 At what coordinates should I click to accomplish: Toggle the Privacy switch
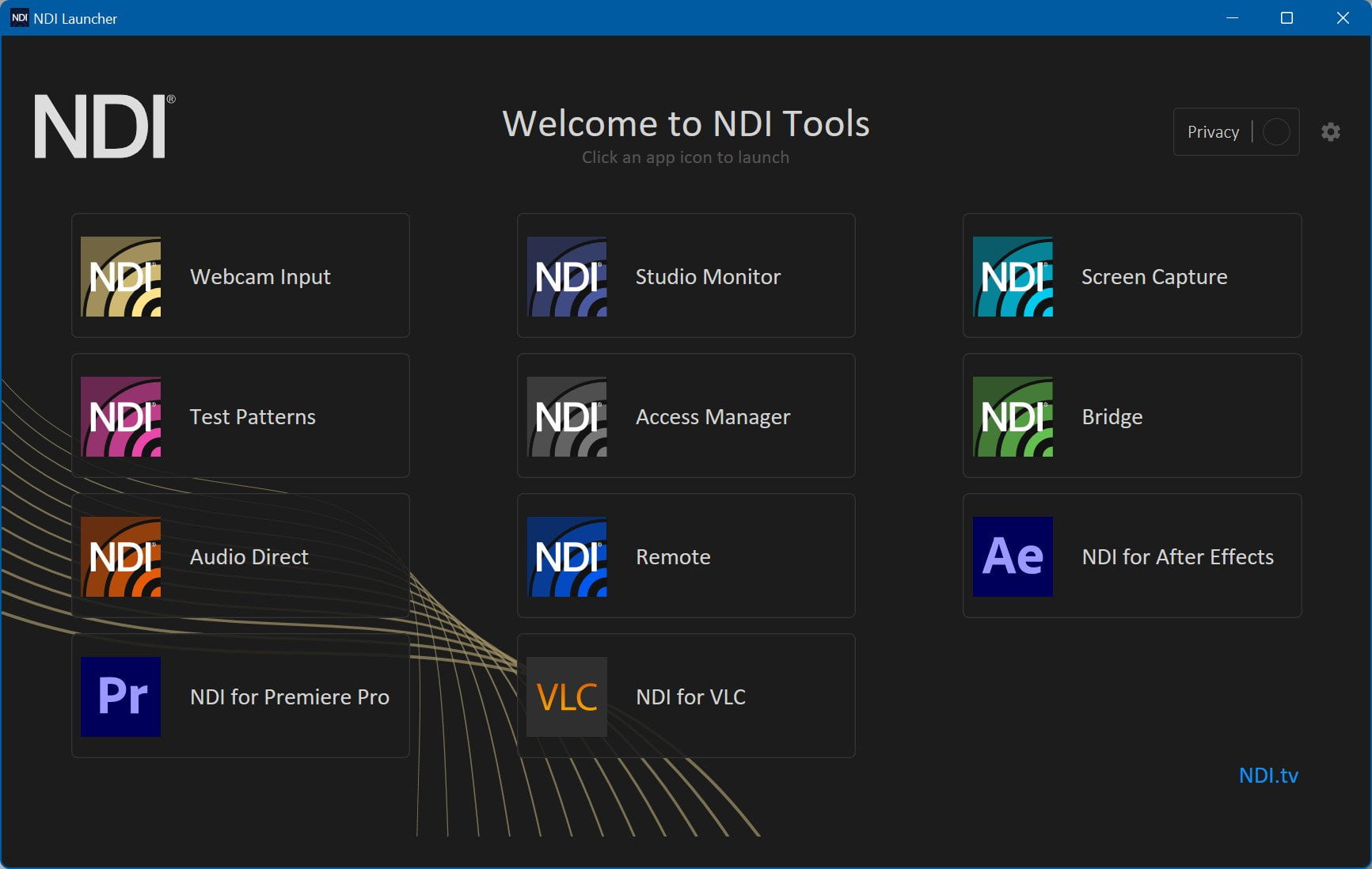[x=1276, y=131]
